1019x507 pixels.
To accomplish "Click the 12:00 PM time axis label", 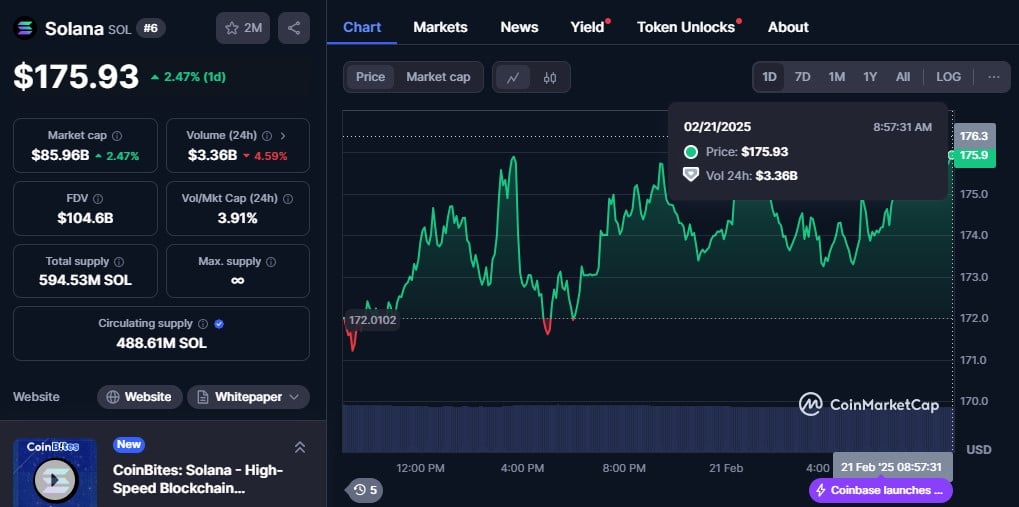I will [420, 468].
